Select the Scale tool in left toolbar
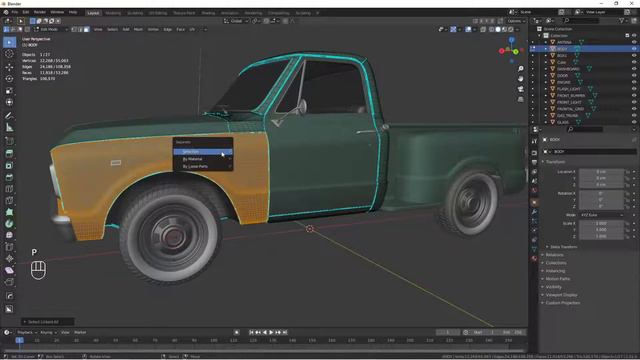Image resolution: width=640 pixels, height=360 pixels. (x=9, y=90)
